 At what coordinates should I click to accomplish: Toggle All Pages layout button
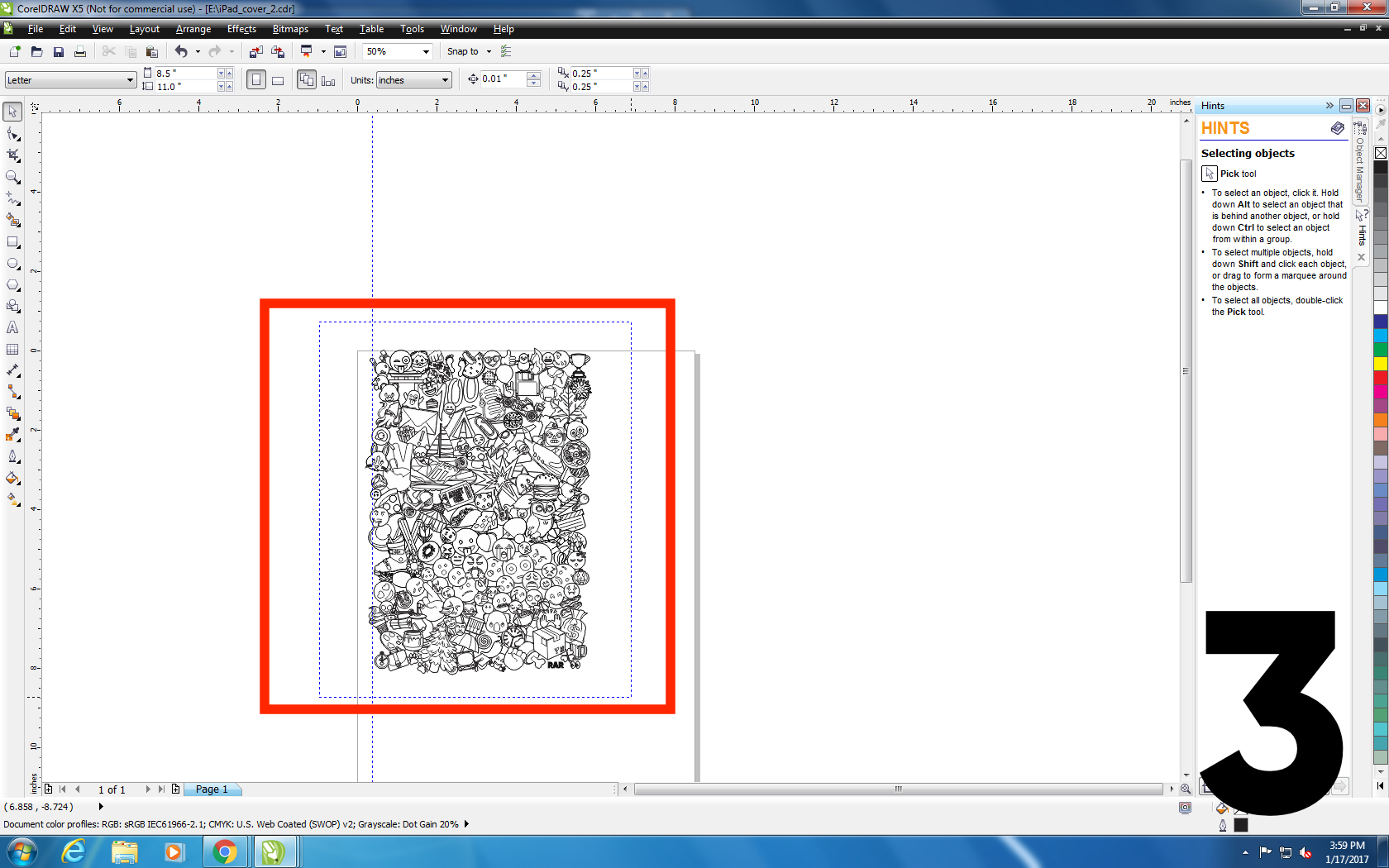(307, 80)
